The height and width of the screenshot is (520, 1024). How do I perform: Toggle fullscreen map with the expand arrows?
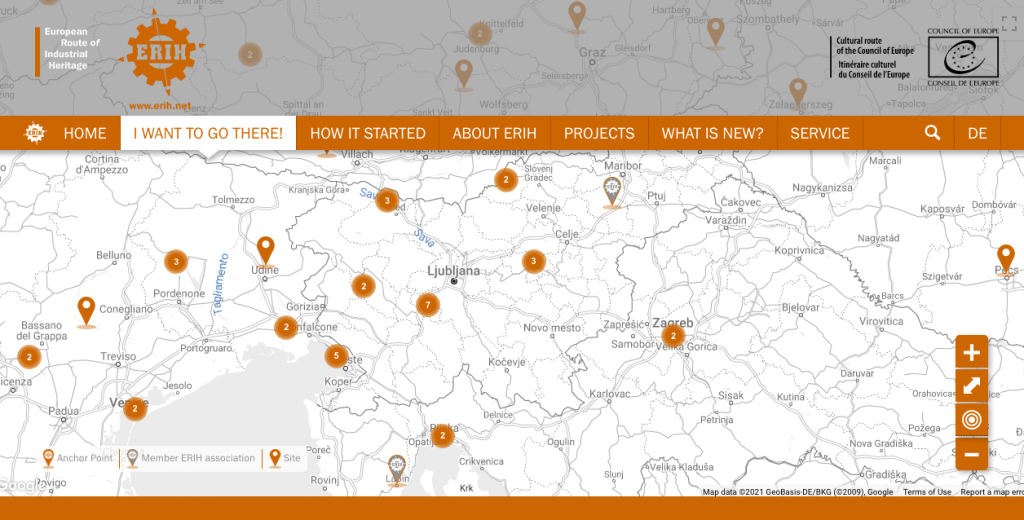coord(971,386)
